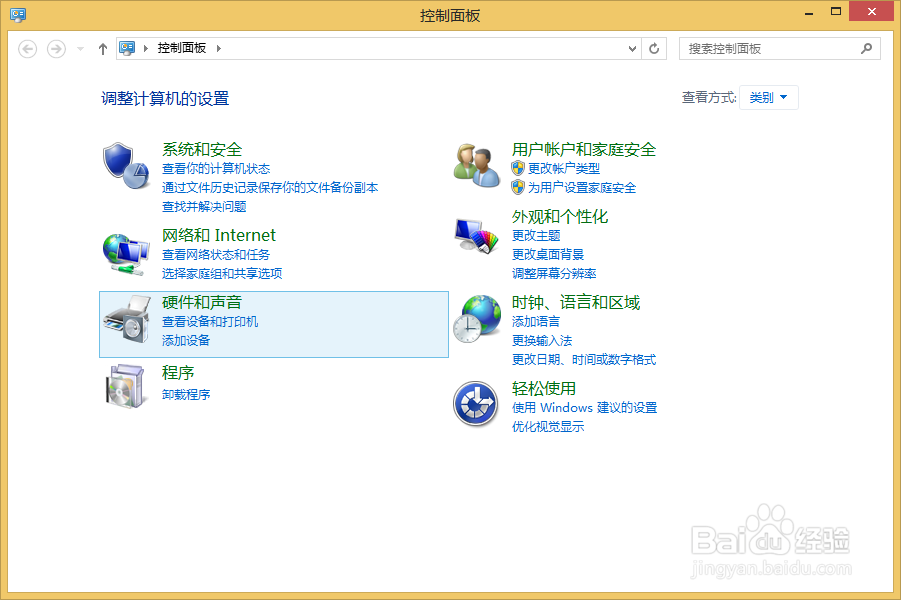Open the 查看方式 类别 dropdown
901x600 pixels.
coord(768,97)
